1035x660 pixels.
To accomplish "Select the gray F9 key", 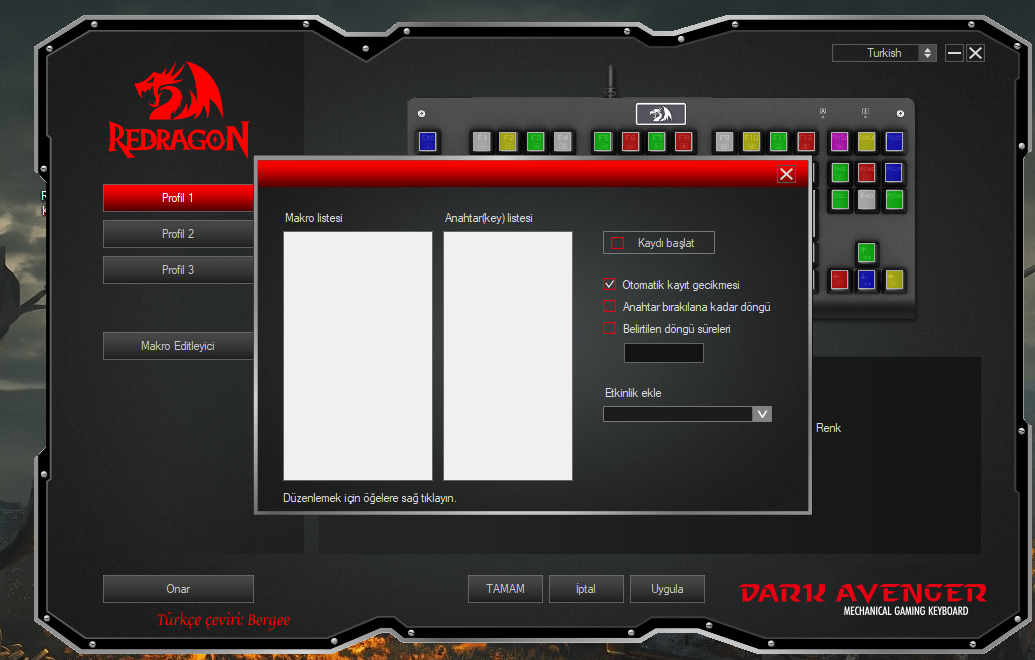I will 724,141.
